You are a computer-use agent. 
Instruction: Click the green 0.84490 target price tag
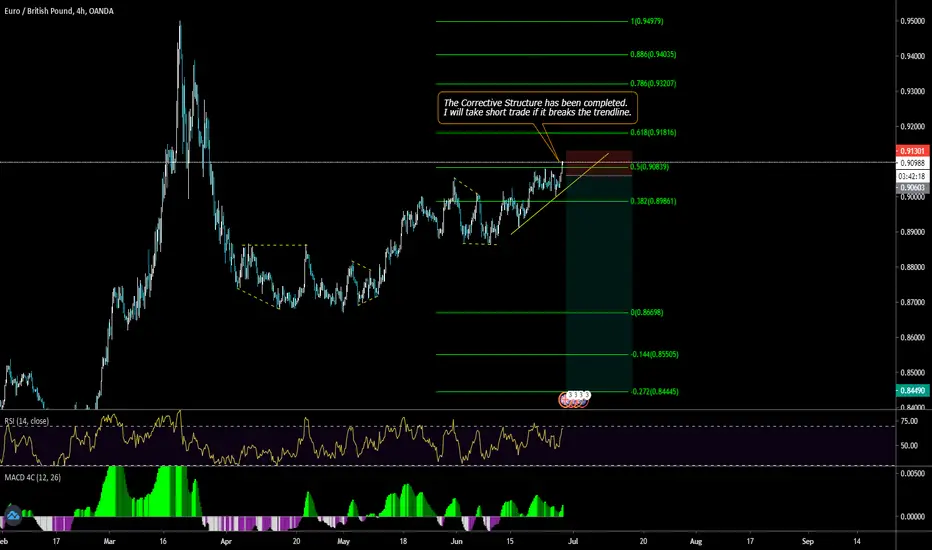pos(912,391)
